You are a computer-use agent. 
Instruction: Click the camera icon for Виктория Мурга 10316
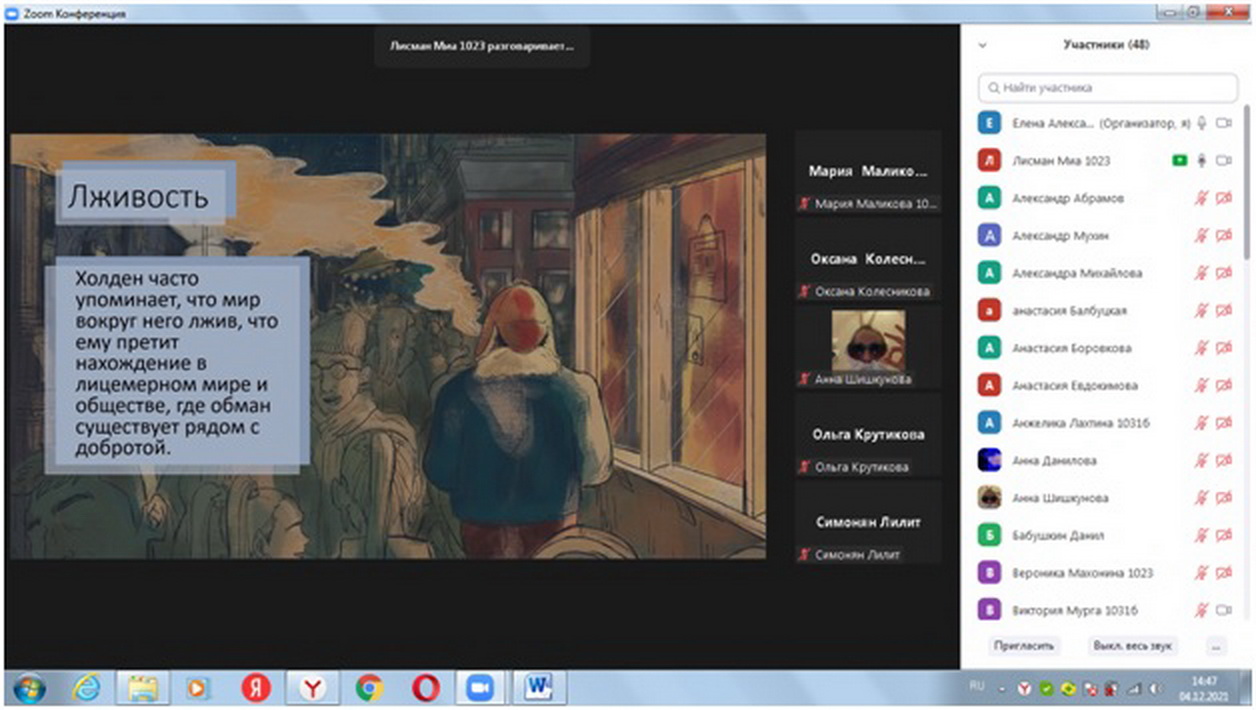point(1222,610)
